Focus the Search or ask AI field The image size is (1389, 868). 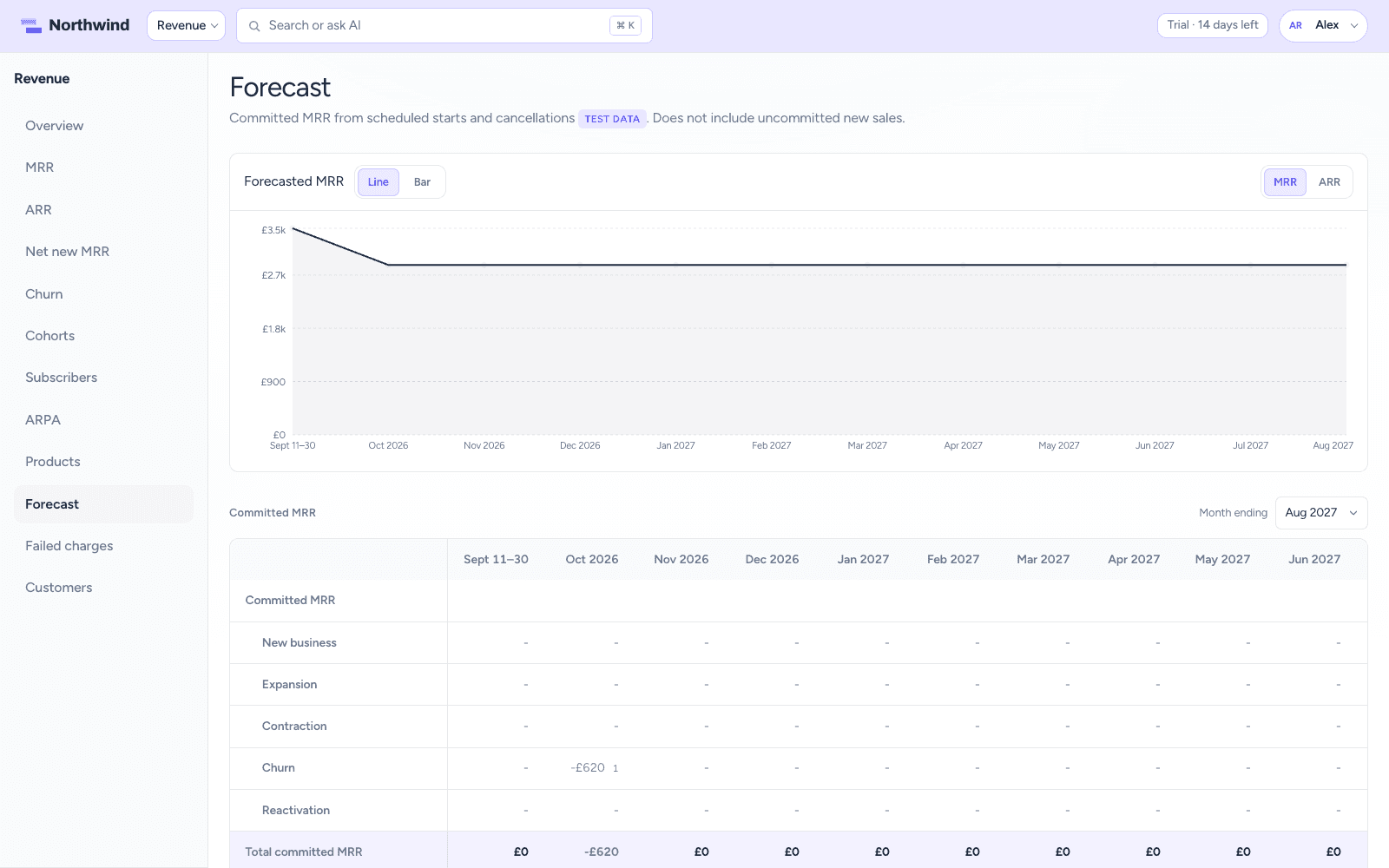point(444,26)
